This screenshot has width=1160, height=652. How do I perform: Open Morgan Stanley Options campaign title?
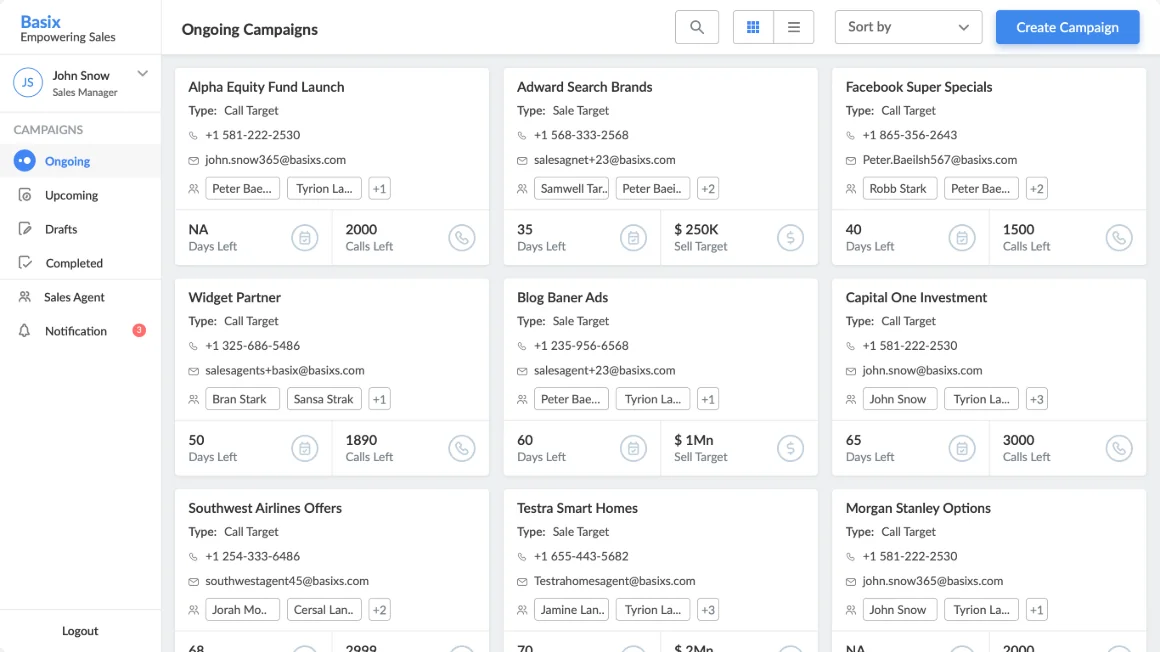point(918,508)
